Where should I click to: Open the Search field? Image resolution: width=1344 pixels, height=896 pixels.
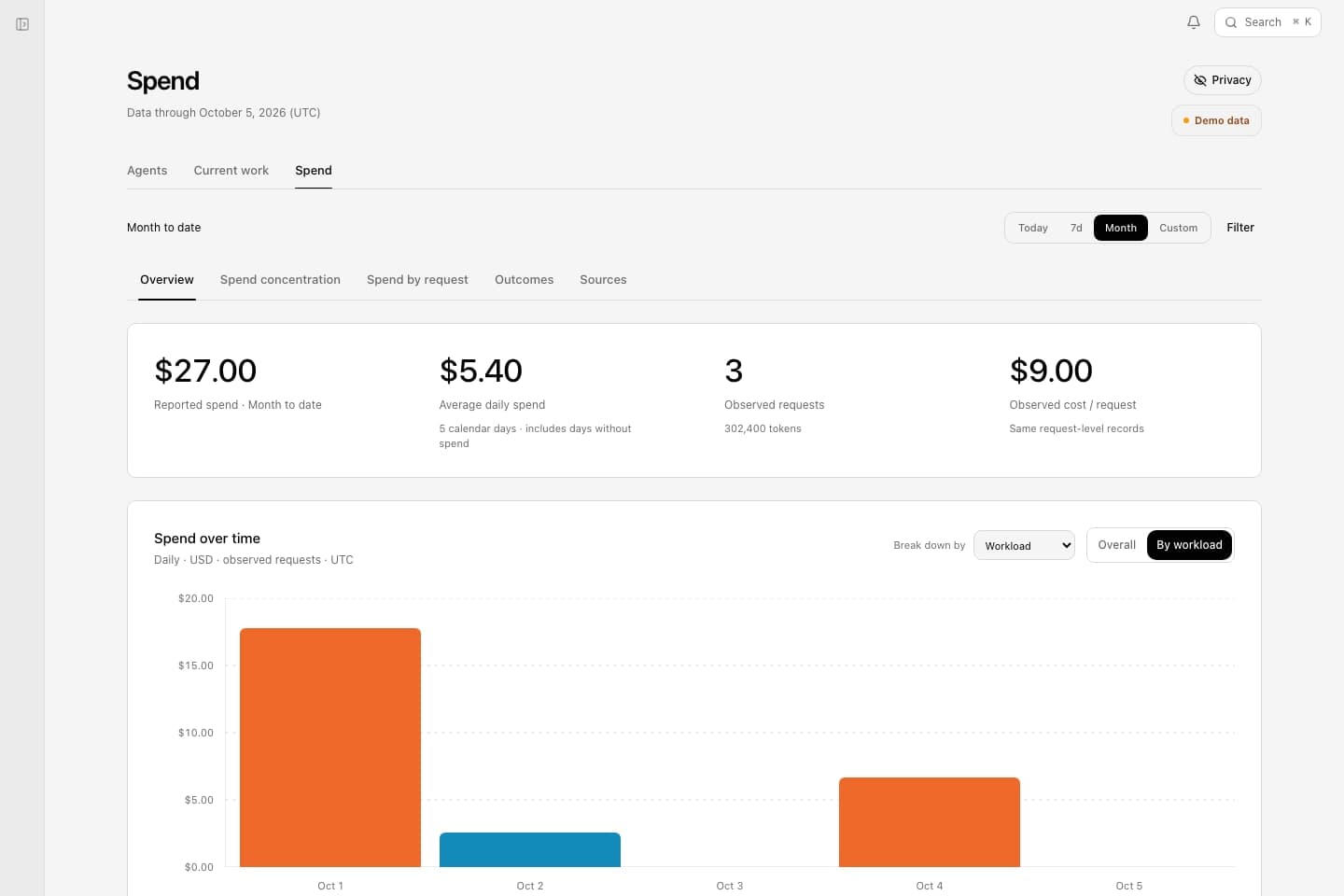[1267, 22]
